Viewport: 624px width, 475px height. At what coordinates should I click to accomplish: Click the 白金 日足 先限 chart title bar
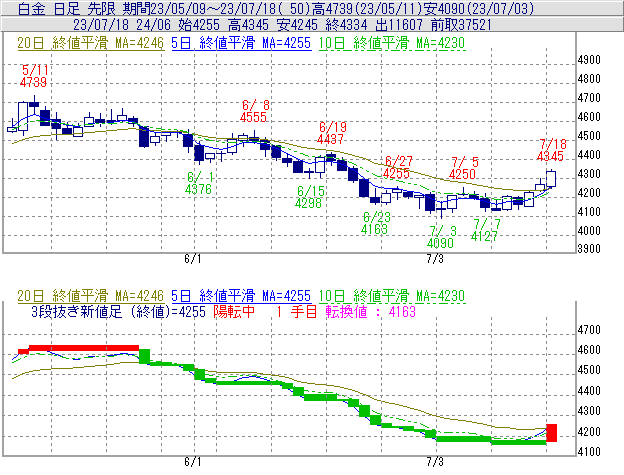pos(312,8)
